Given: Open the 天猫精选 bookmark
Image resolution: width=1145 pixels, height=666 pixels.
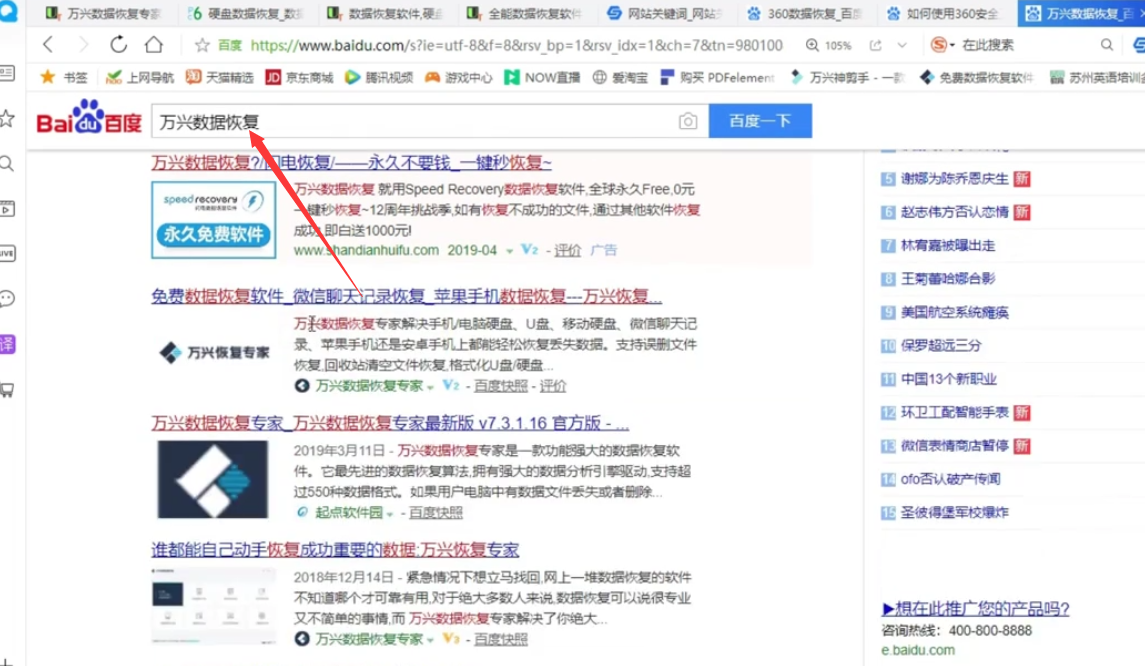Looking at the screenshot, I should (219, 77).
